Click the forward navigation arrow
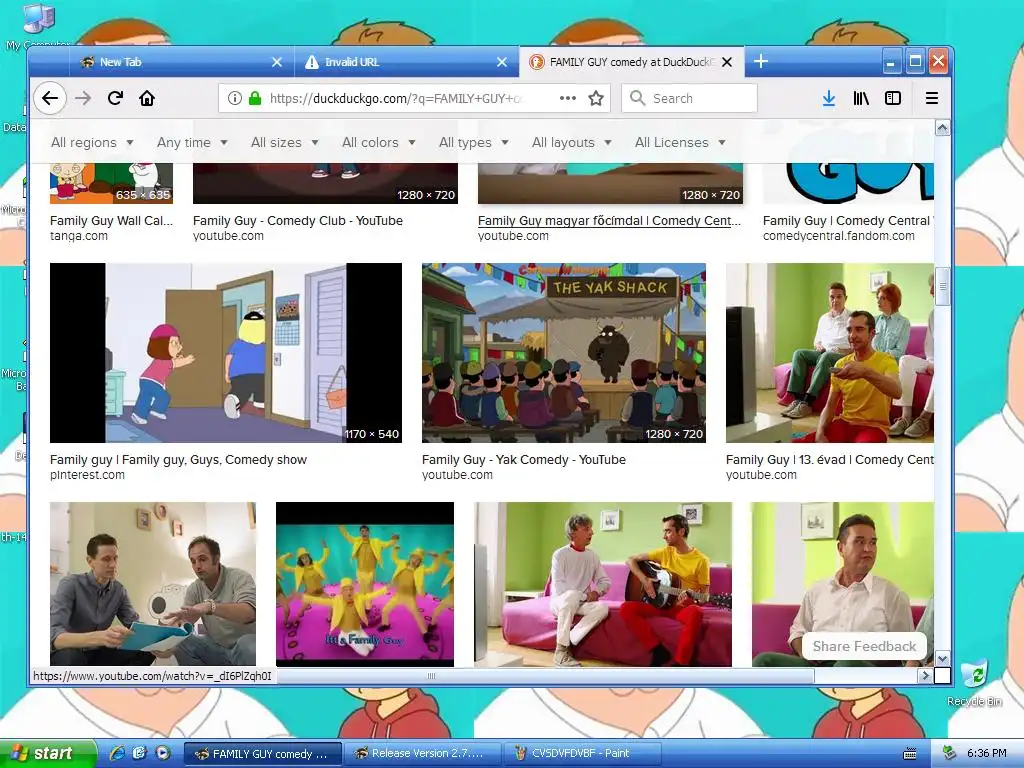The width and height of the screenshot is (1024, 768). click(x=83, y=99)
